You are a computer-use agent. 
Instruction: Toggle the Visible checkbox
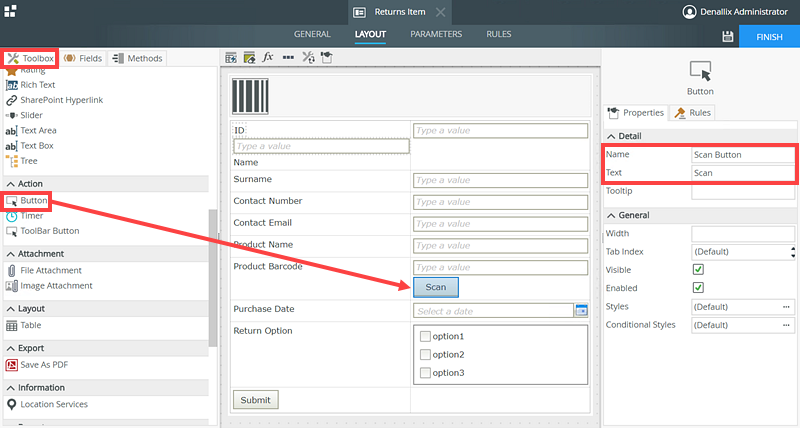pyautogui.click(x=698, y=270)
